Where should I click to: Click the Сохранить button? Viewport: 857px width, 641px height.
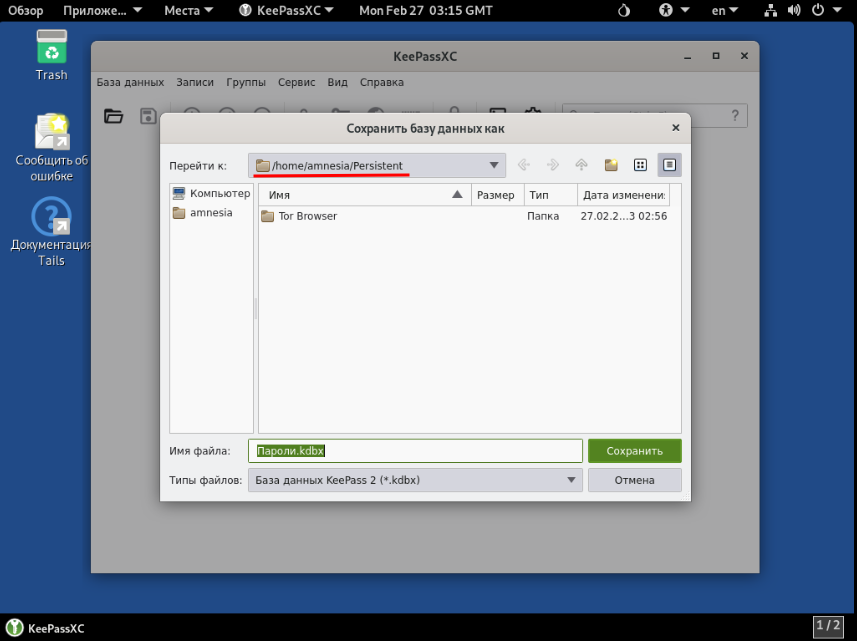click(x=634, y=451)
